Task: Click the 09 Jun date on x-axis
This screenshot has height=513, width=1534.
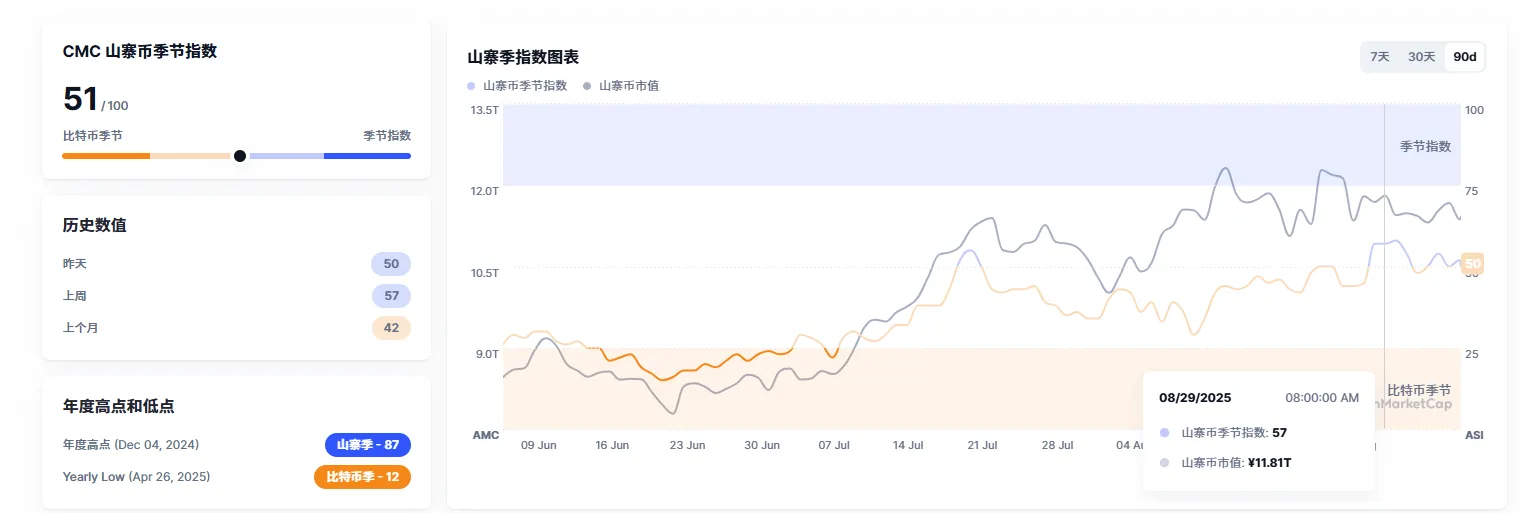Action: [539, 445]
